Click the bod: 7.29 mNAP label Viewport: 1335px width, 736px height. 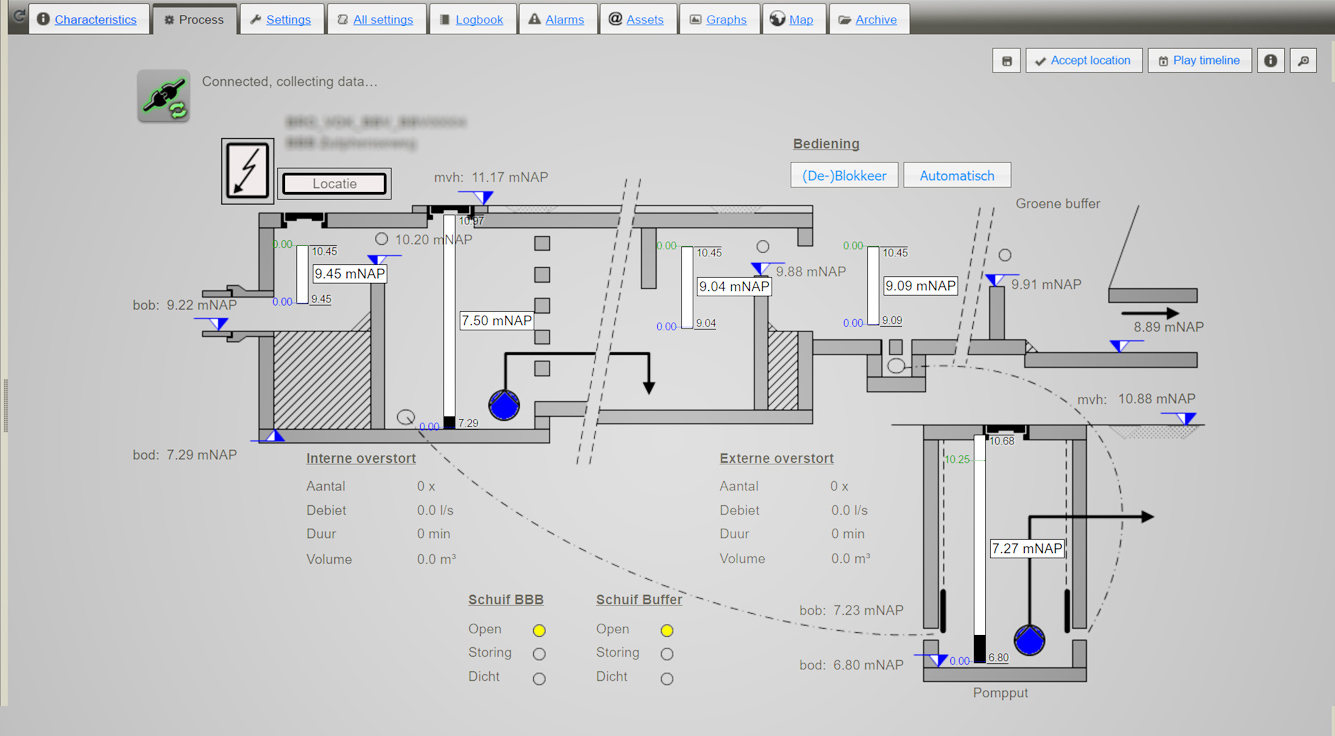(x=185, y=455)
